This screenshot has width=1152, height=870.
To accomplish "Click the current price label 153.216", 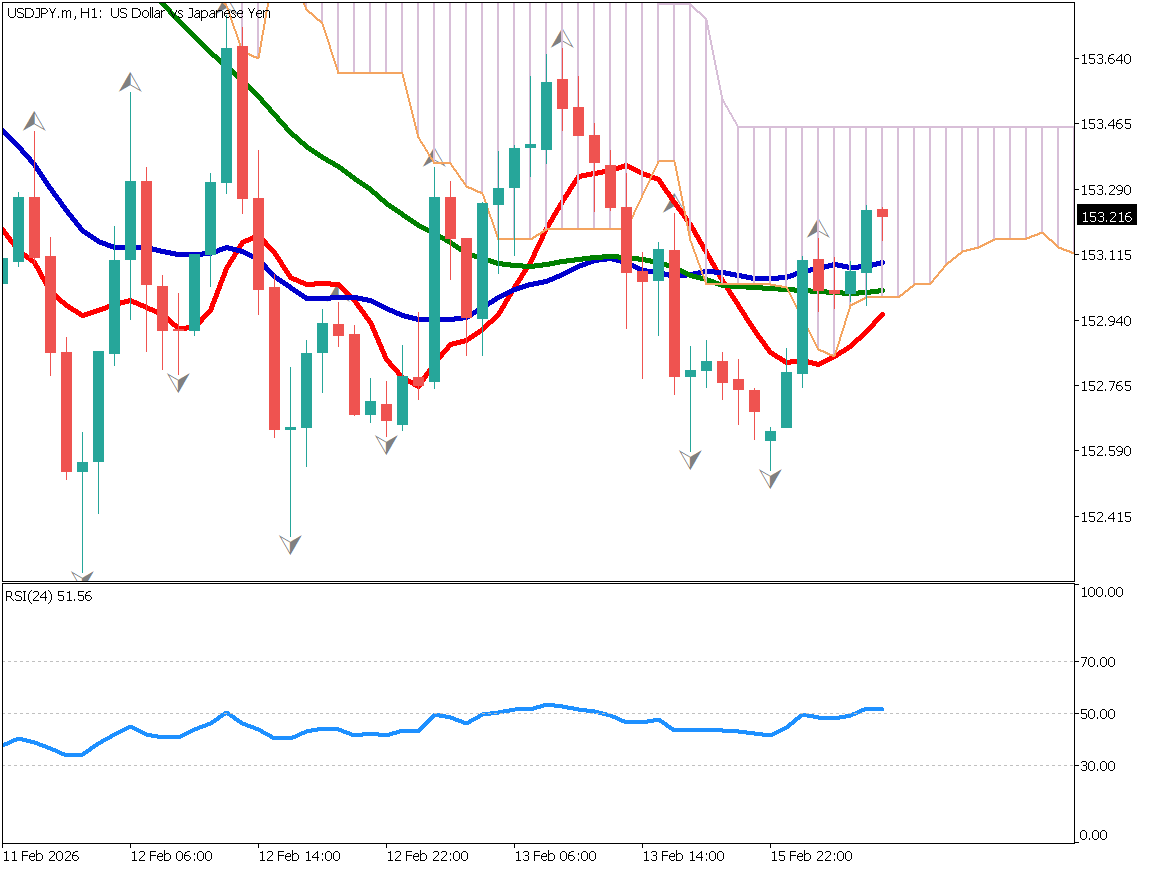I will [x=1105, y=217].
